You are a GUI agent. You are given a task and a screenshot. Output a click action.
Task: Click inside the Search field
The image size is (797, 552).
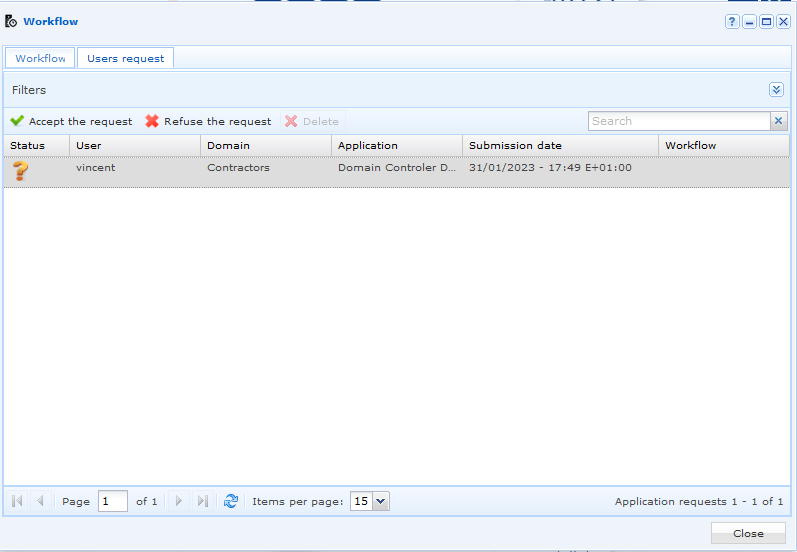[679, 121]
